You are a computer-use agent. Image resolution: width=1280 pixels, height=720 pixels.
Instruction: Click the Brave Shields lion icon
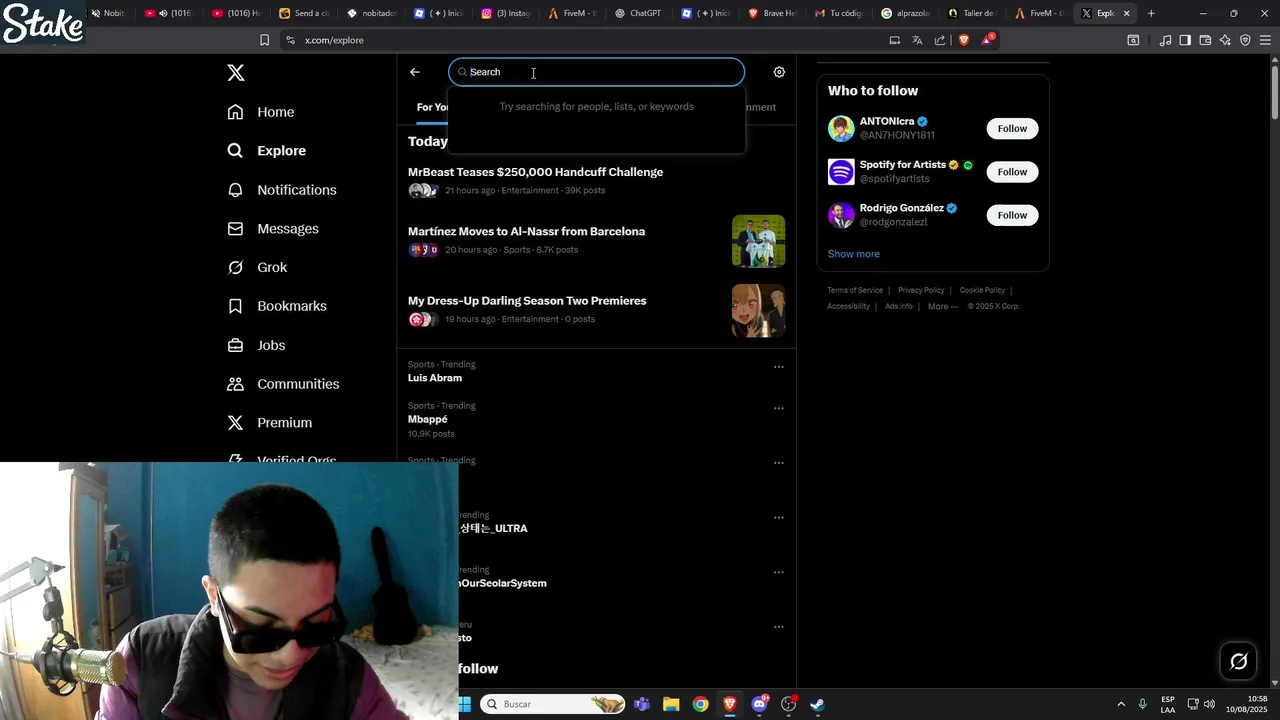pyautogui.click(x=964, y=40)
